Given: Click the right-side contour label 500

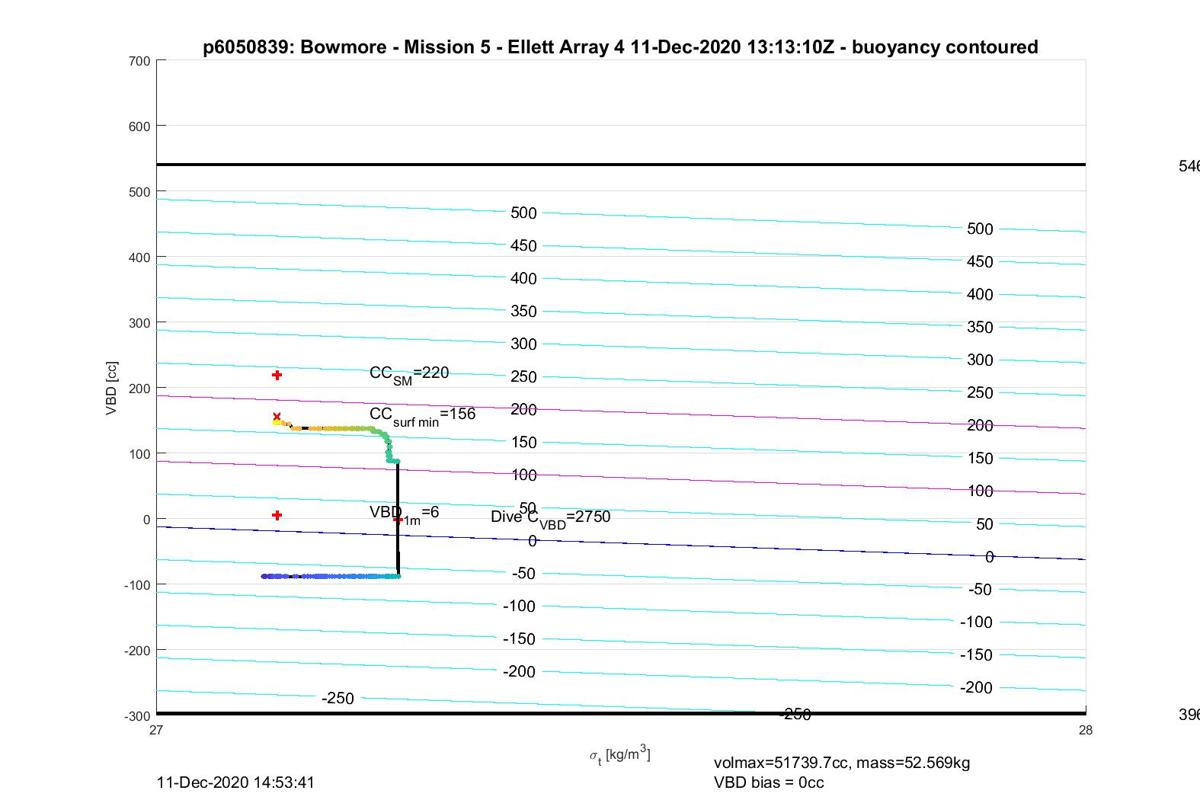Looking at the screenshot, I should click(980, 229).
